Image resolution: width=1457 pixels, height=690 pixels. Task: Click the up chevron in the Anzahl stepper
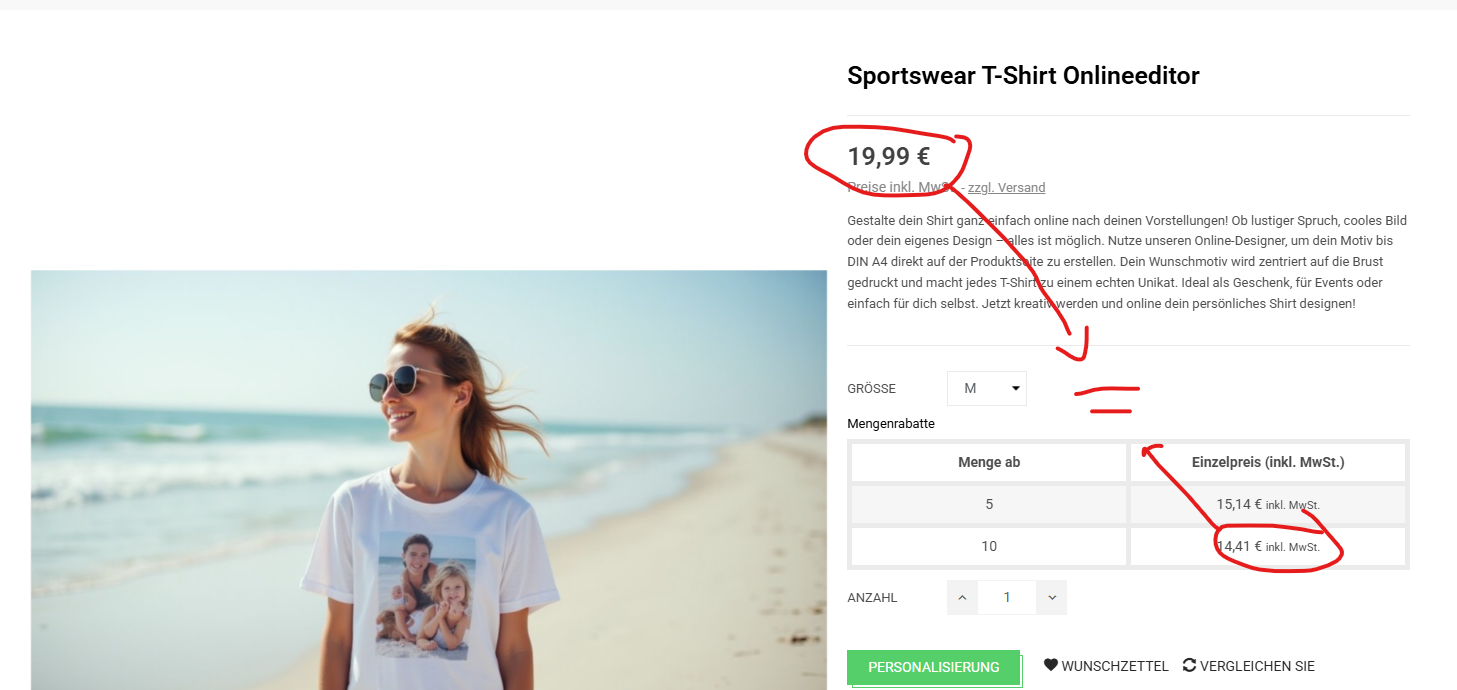point(962,597)
